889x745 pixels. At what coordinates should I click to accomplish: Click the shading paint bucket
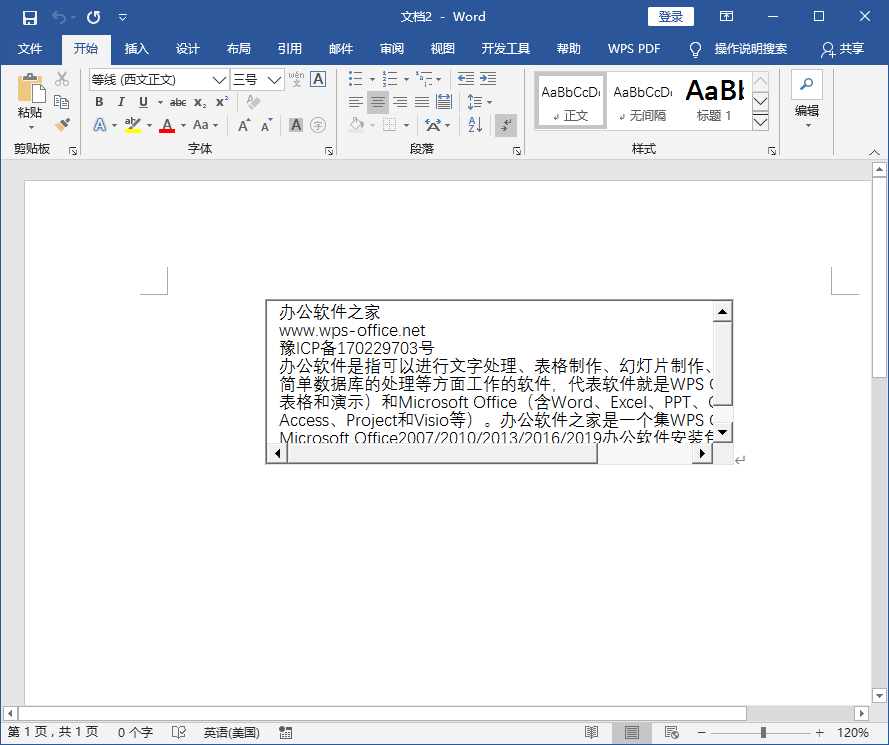(x=356, y=125)
